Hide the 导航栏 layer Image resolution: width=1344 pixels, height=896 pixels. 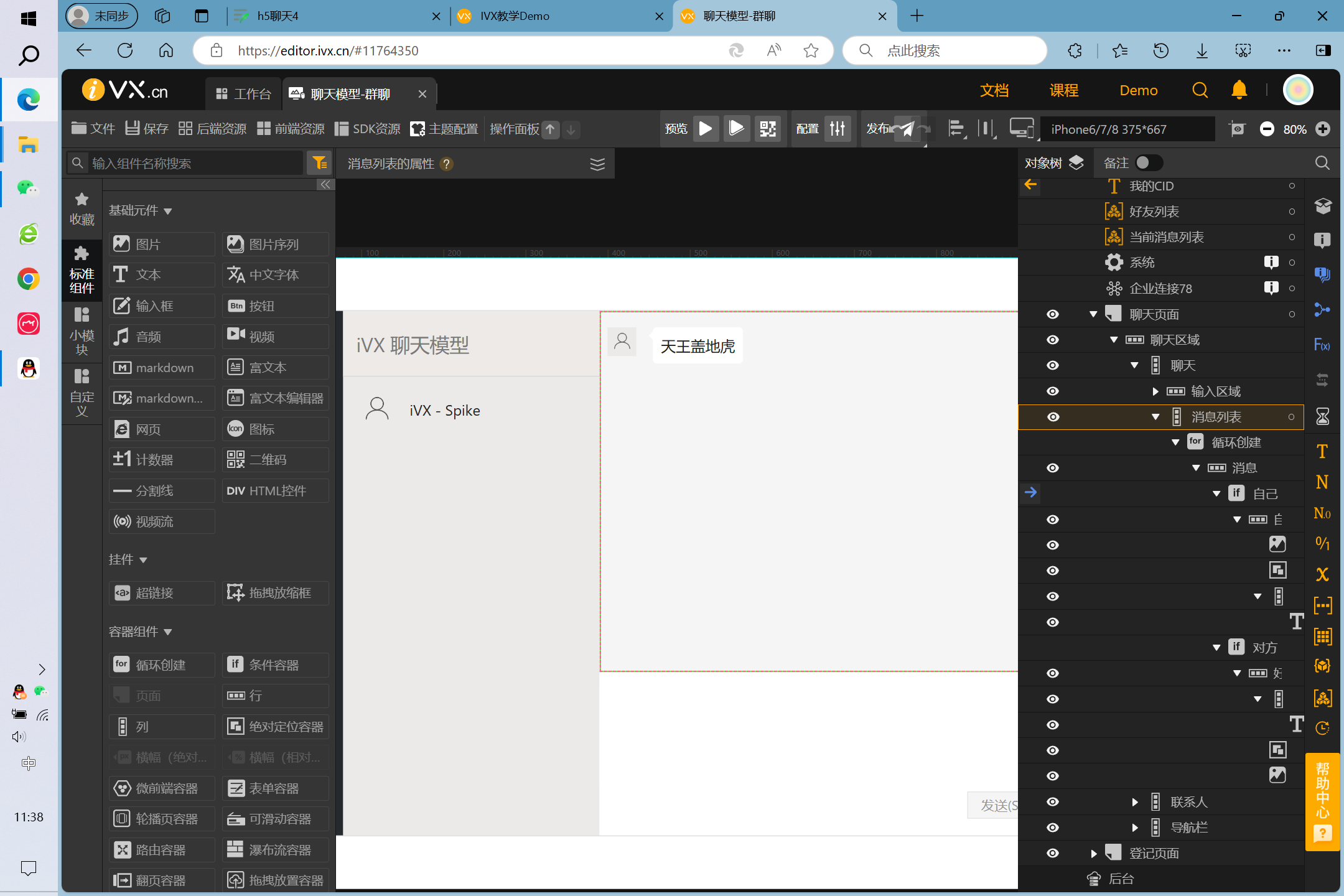click(1053, 828)
